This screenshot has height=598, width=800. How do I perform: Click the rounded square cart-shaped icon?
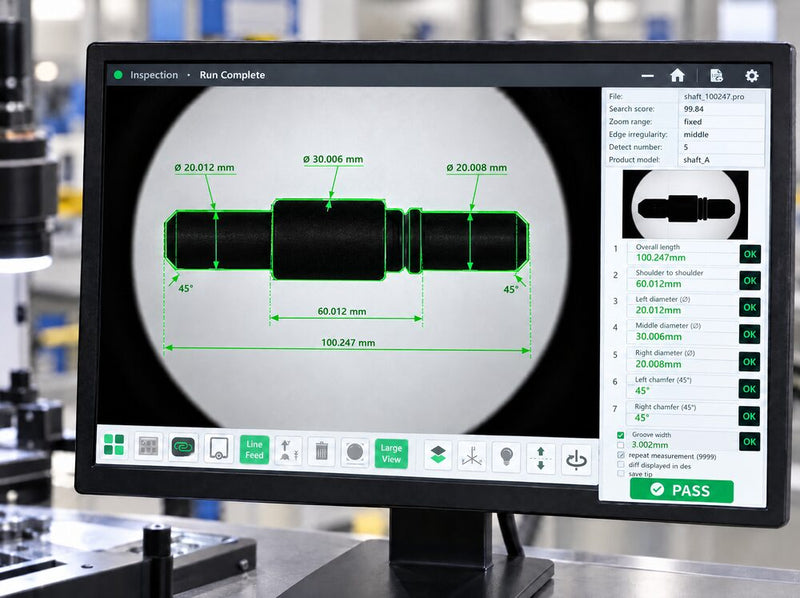[x=218, y=449]
